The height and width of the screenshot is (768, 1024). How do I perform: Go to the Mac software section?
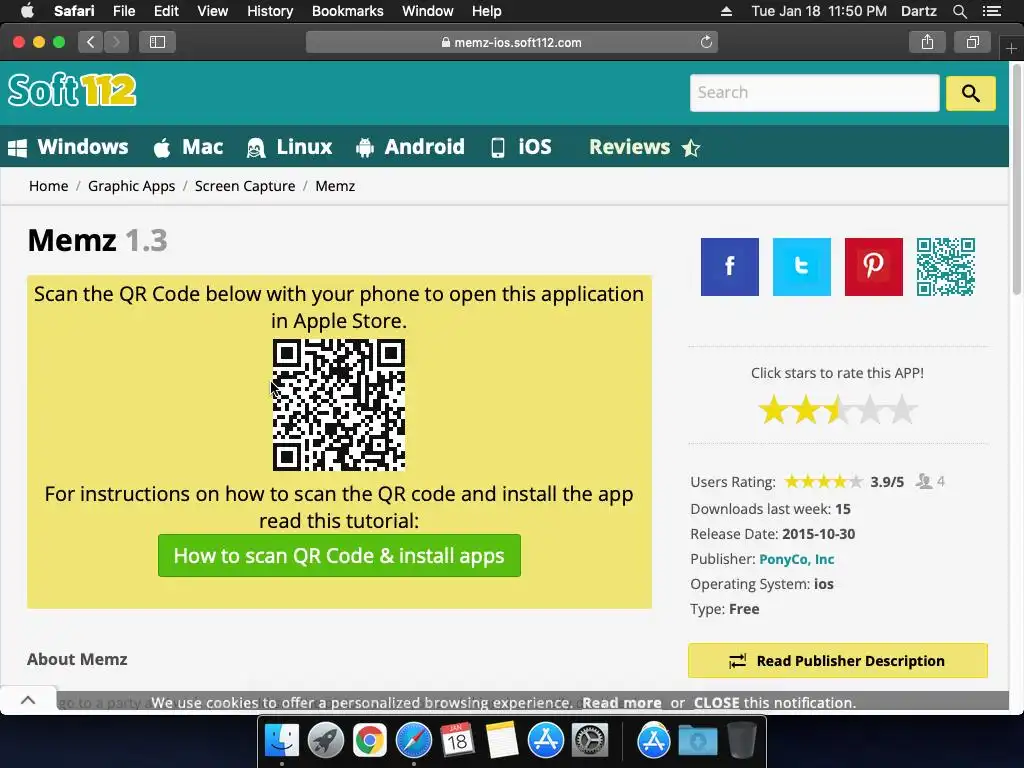coord(188,147)
